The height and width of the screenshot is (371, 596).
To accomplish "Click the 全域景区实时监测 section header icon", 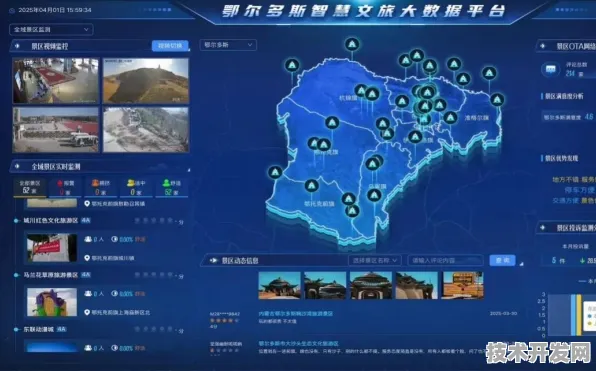I will click(17, 166).
